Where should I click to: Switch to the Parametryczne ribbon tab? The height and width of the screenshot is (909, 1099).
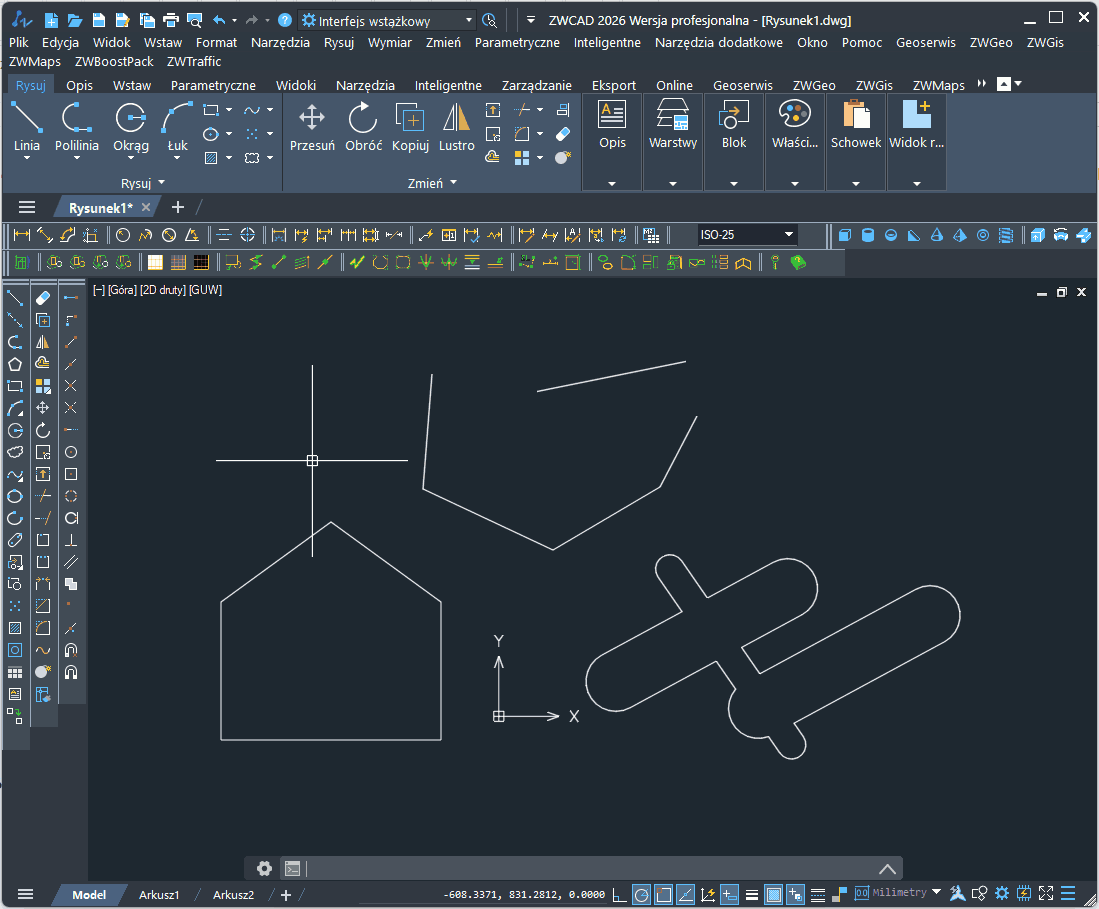point(213,85)
